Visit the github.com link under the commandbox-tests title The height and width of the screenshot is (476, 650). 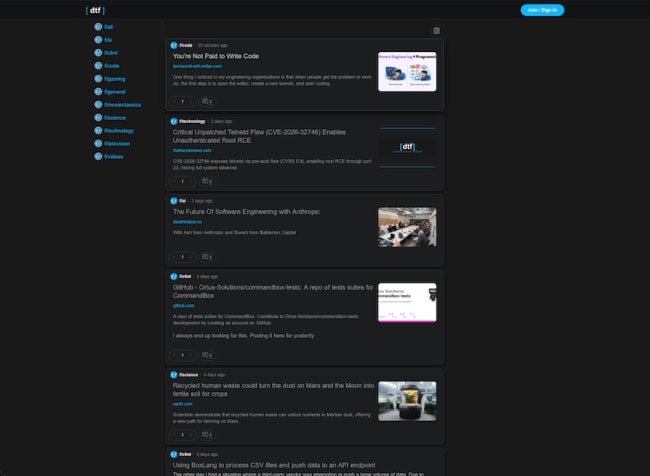(x=184, y=306)
